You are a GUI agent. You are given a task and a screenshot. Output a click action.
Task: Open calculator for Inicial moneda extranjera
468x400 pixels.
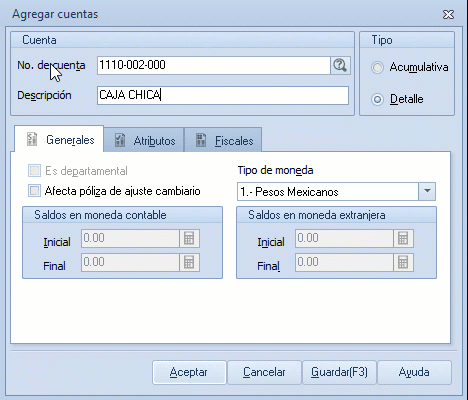point(403,238)
